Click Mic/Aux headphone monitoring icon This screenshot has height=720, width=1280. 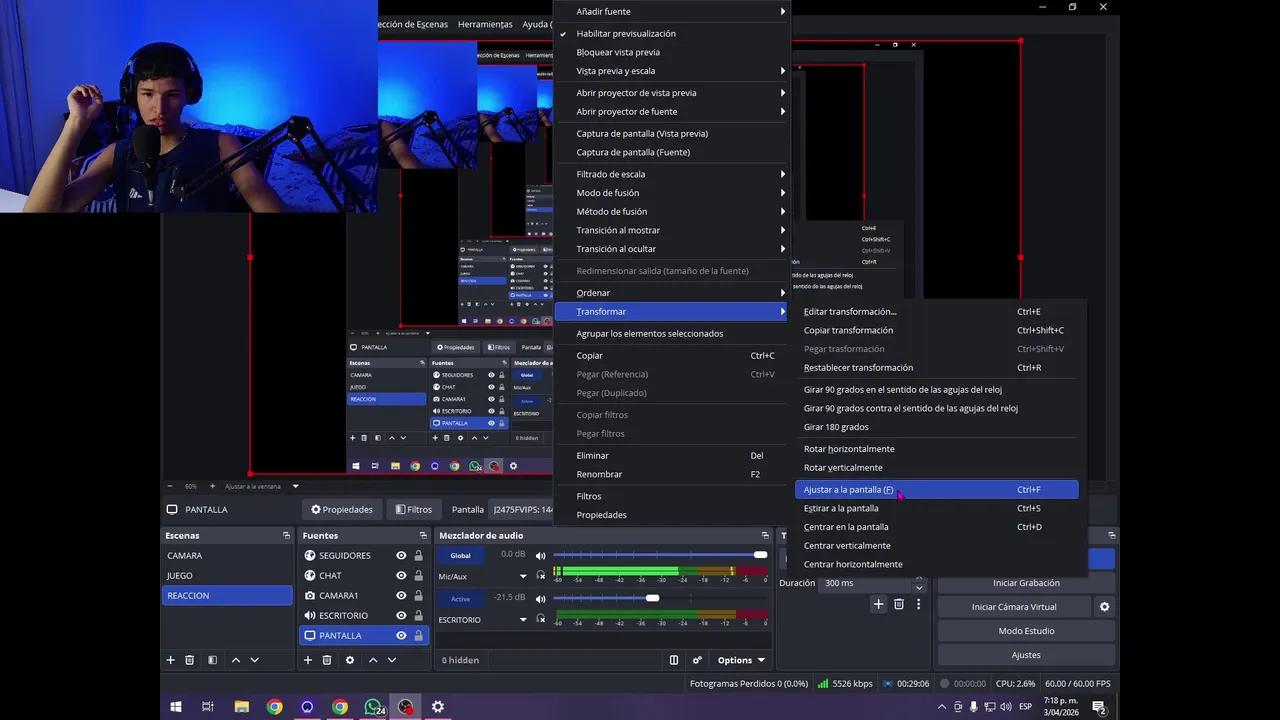(x=541, y=575)
